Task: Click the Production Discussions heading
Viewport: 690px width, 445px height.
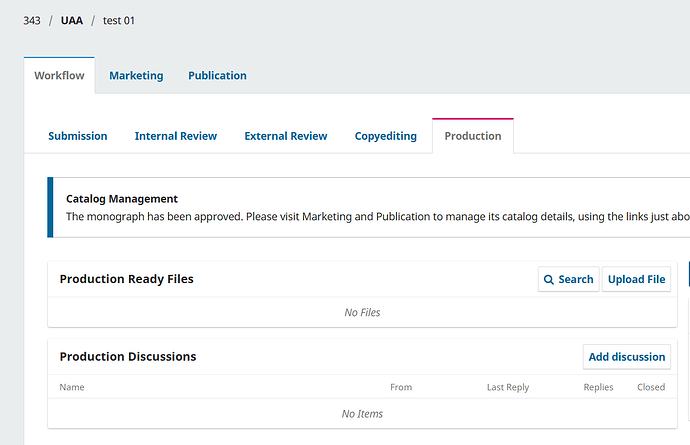Action: (128, 357)
